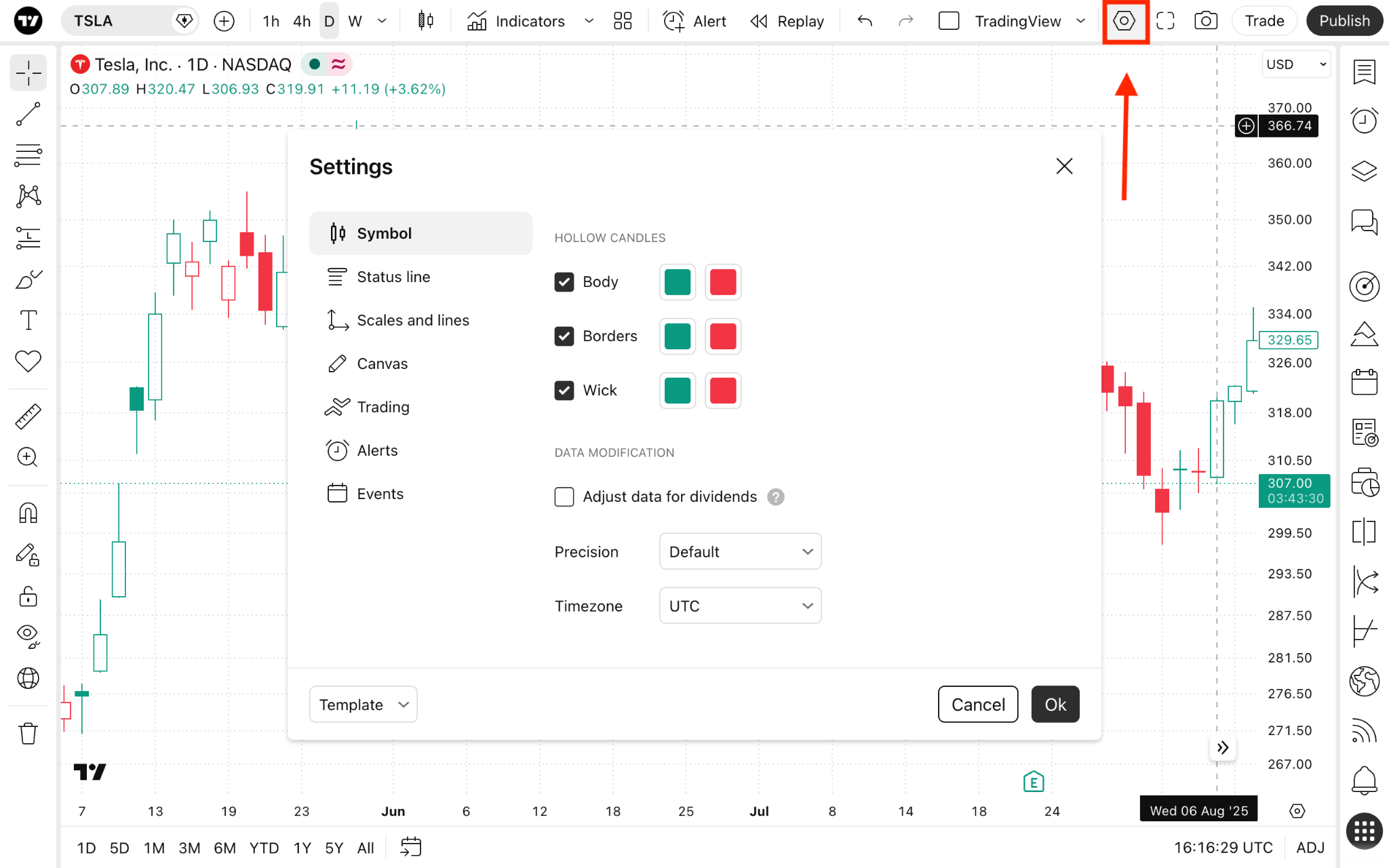
Task: Toggle lock all drawings
Action: [28, 596]
